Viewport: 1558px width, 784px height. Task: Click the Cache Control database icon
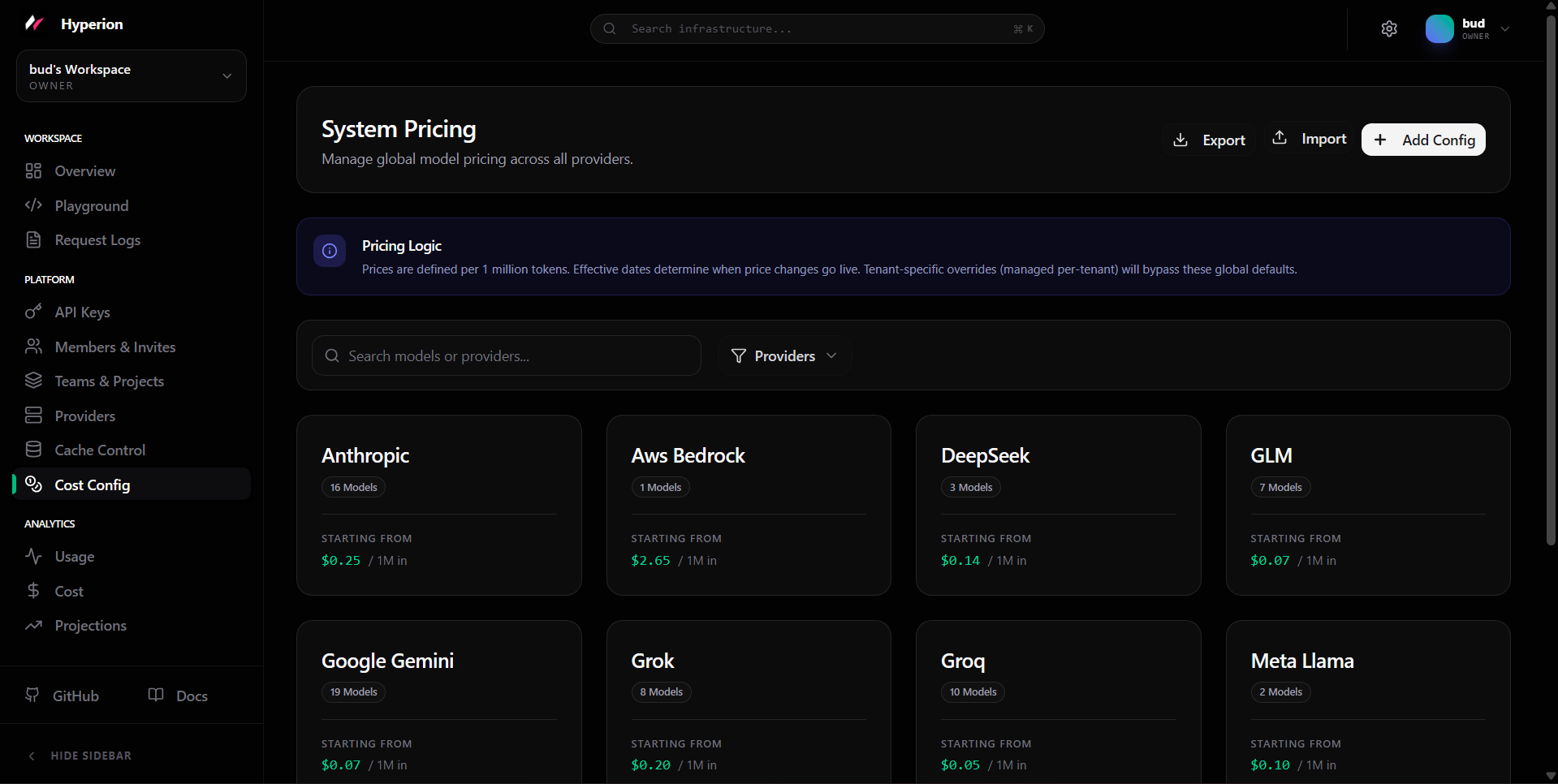click(x=33, y=450)
